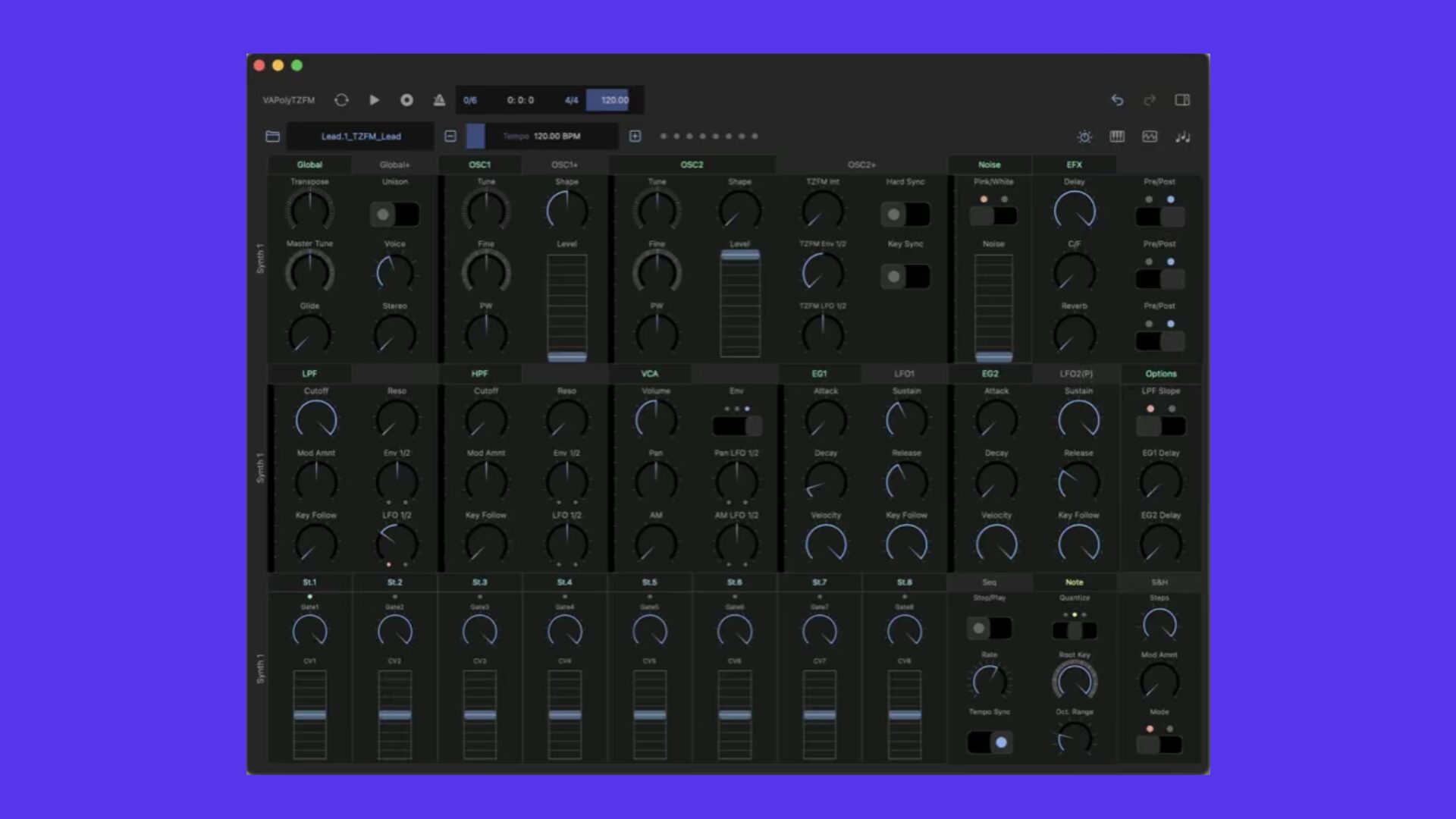Click the S&H Steps knob
Image resolution: width=1456 pixels, height=819 pixels.
pyautogui.click(x=1159, y=624)
